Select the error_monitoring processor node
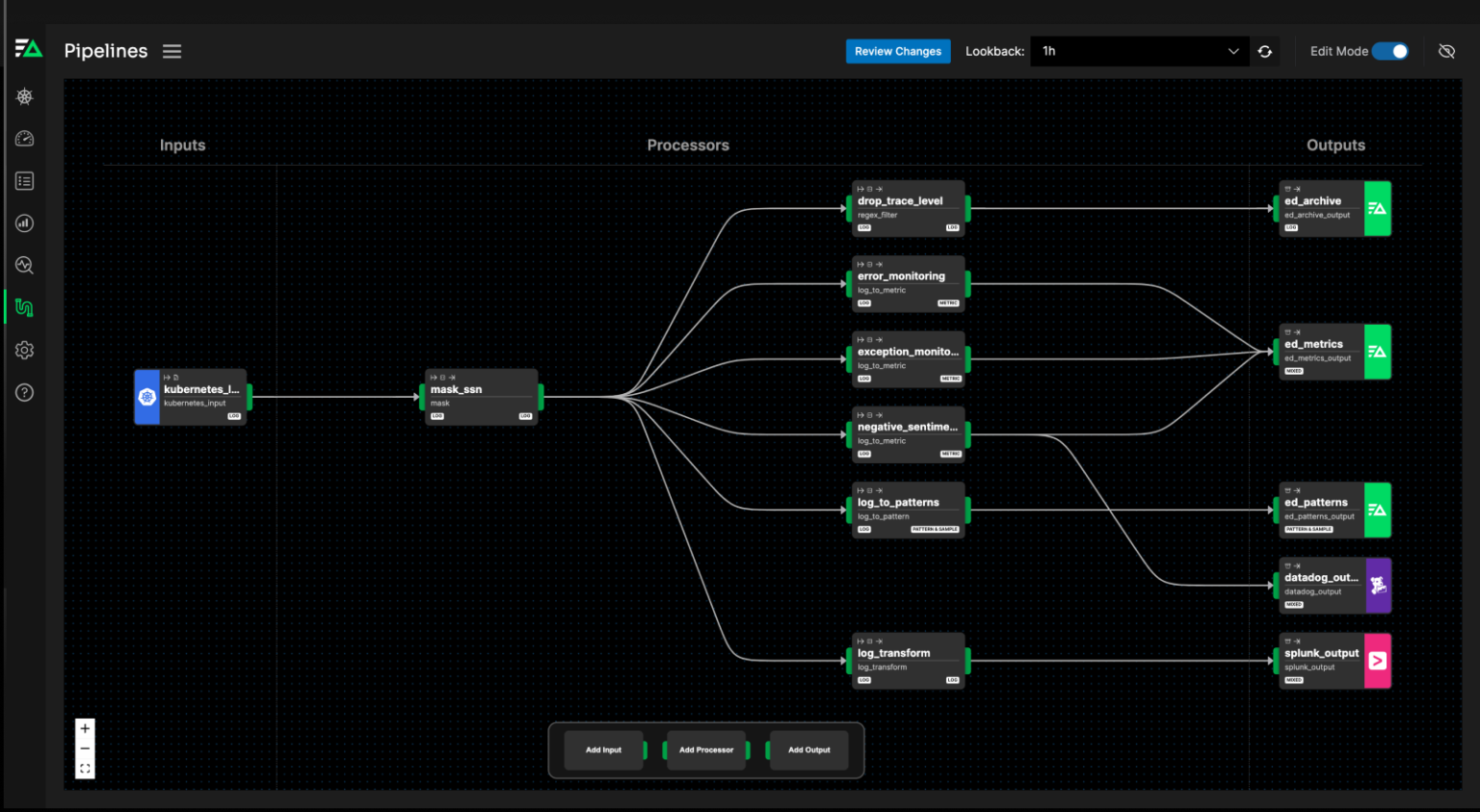This screenshot has width=1480, height=812. pos(909,283)
